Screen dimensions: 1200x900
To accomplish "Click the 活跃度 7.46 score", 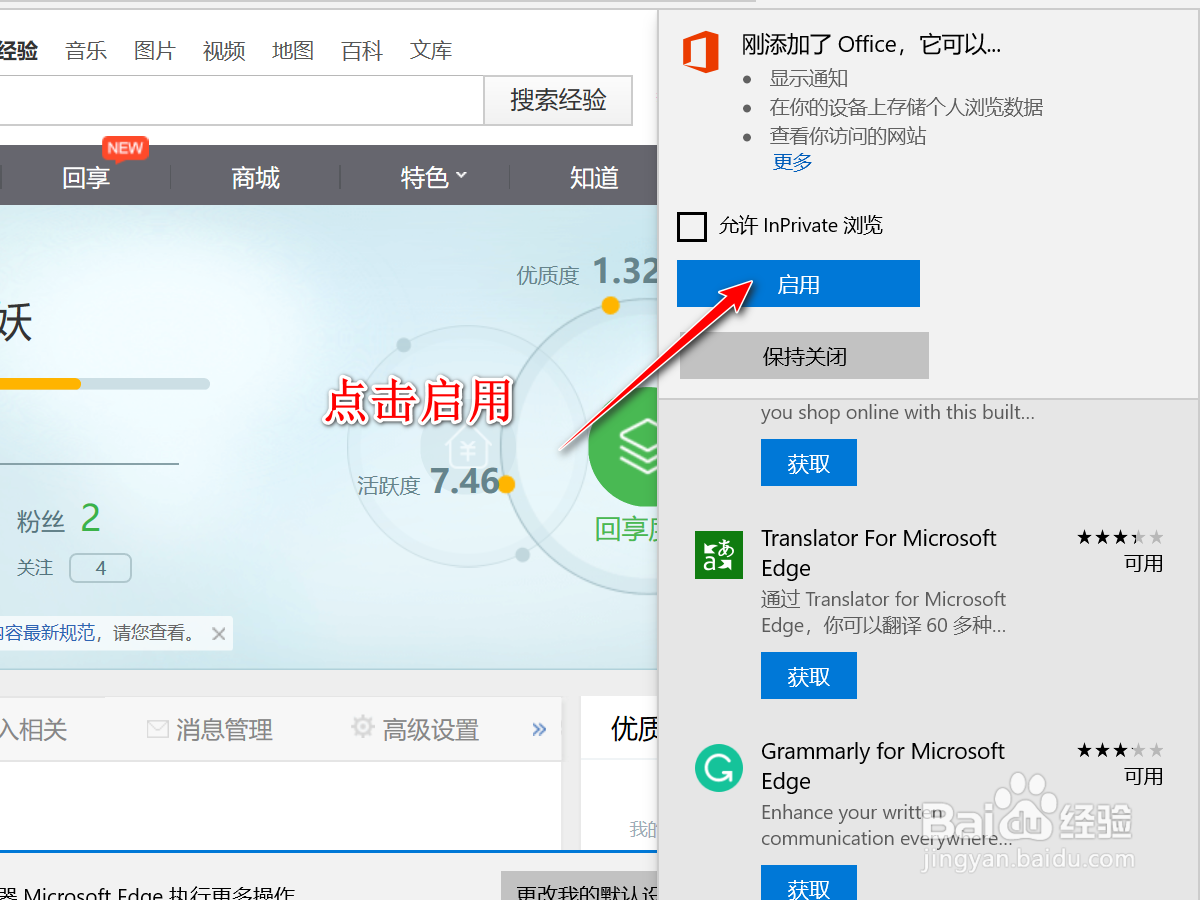I will tap(429, 483).
